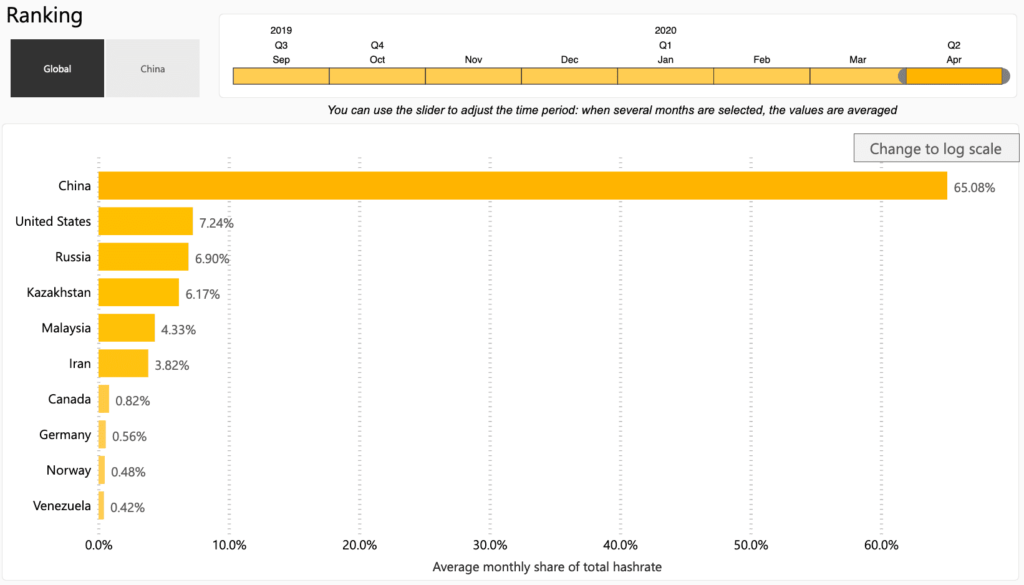This screenshot has width=1024, height=585.
Task: Select the Germany country label
Action: (65, 435)
